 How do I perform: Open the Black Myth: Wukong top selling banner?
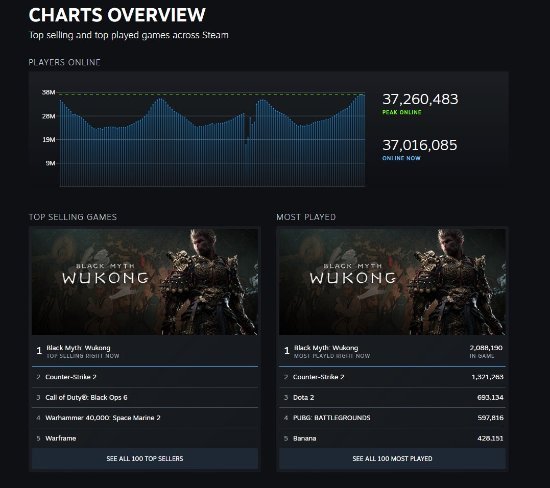tap(145, 282)
